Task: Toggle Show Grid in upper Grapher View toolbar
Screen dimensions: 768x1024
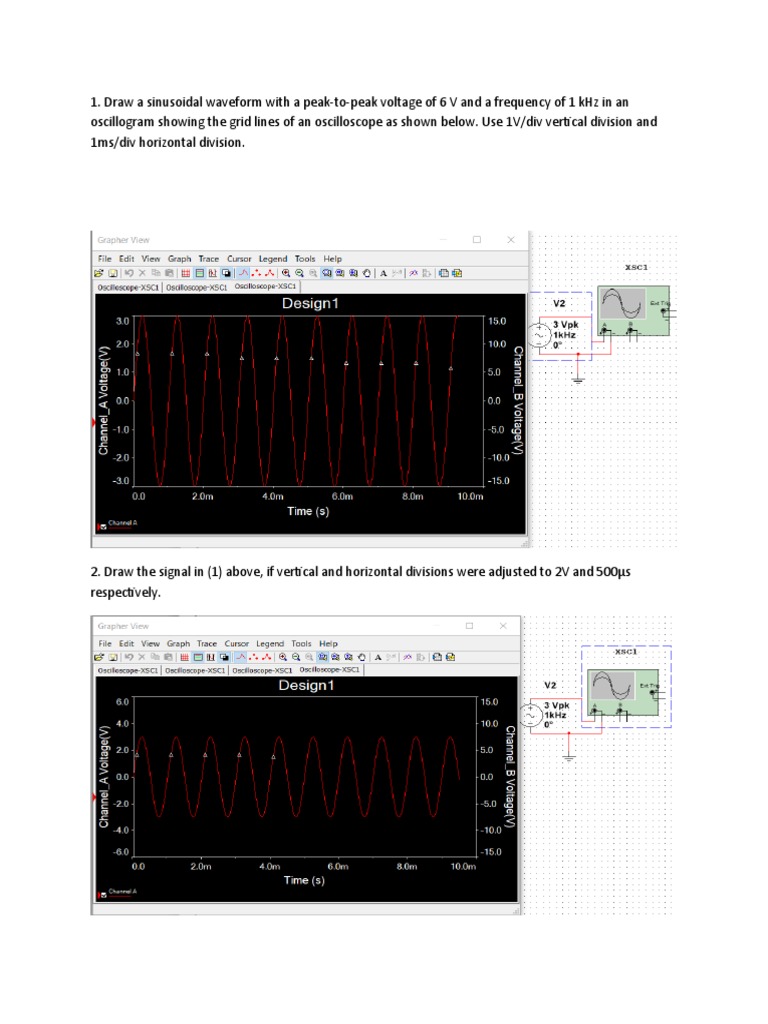Action: (185, 273)
